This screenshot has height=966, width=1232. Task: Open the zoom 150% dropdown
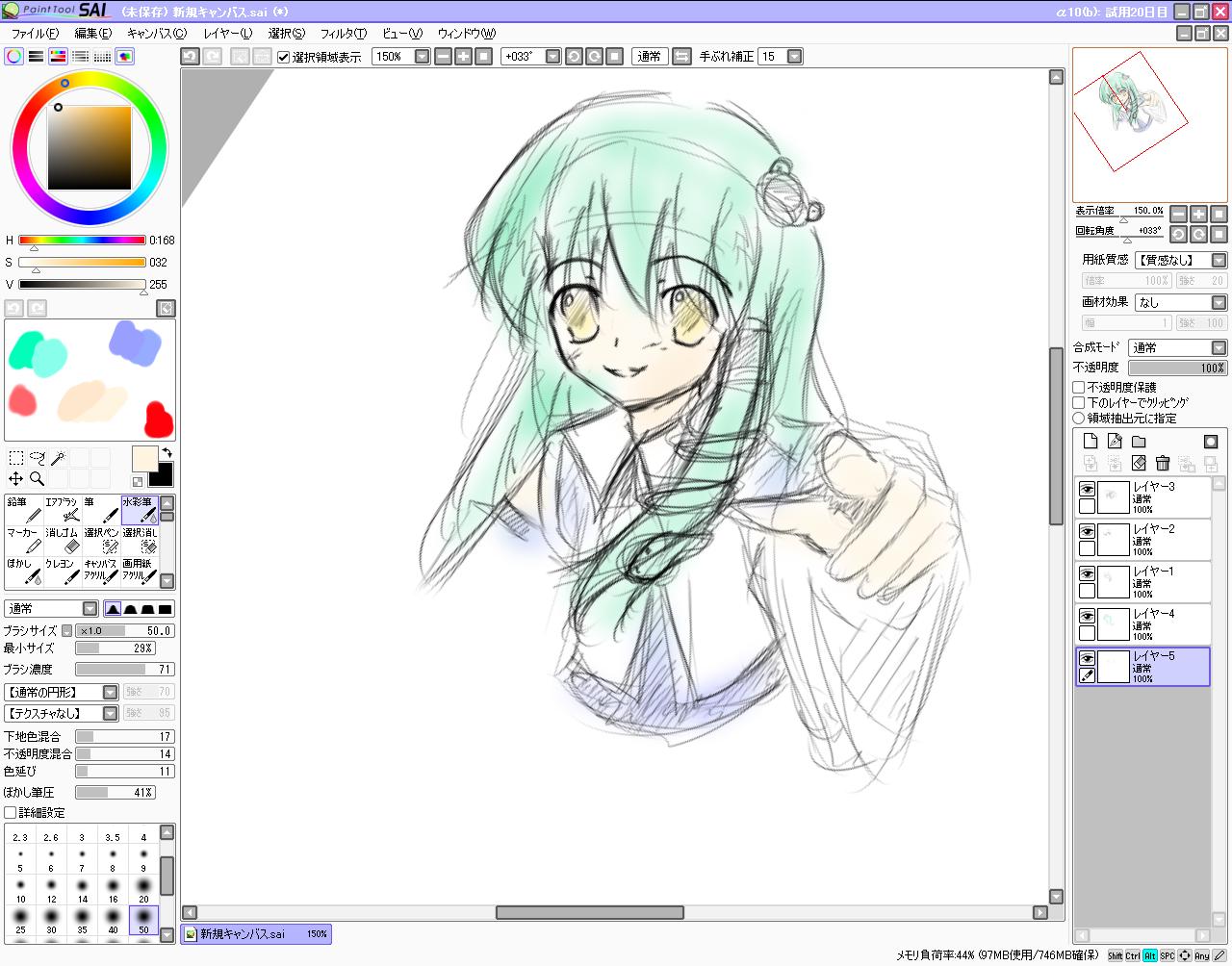pyautogui.click(x=422, y=57)
